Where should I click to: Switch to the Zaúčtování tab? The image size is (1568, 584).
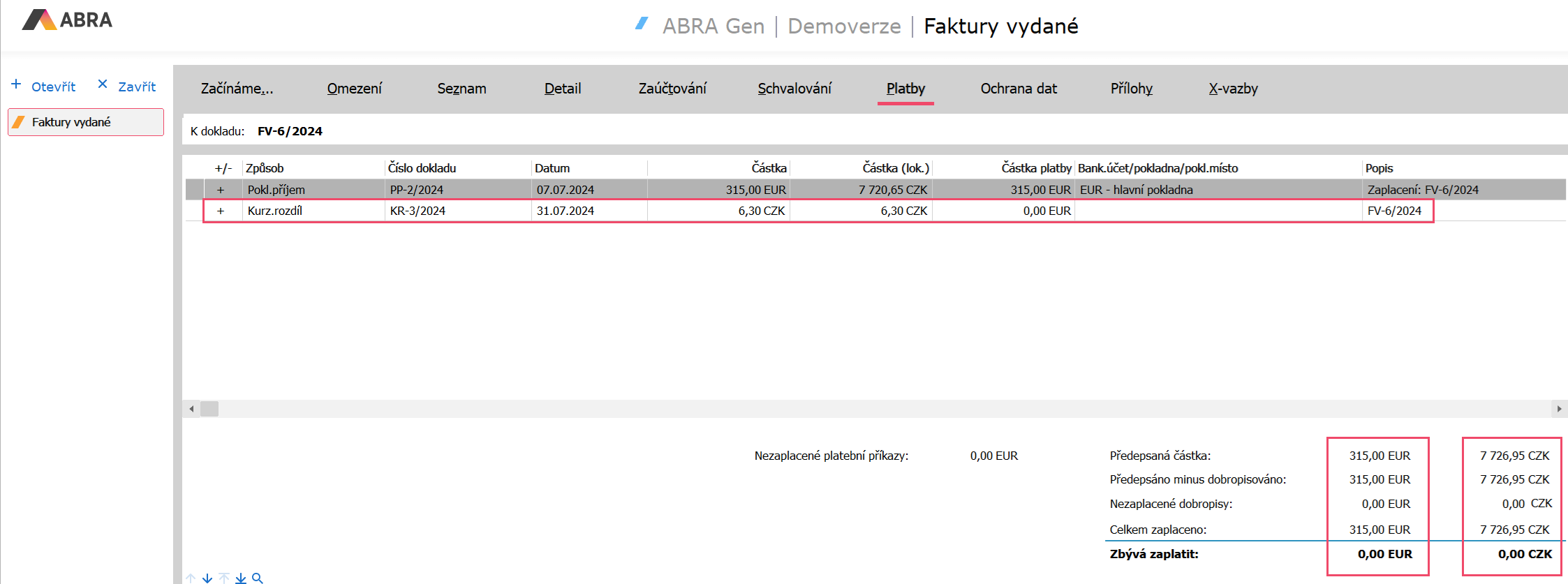(672, 89)
